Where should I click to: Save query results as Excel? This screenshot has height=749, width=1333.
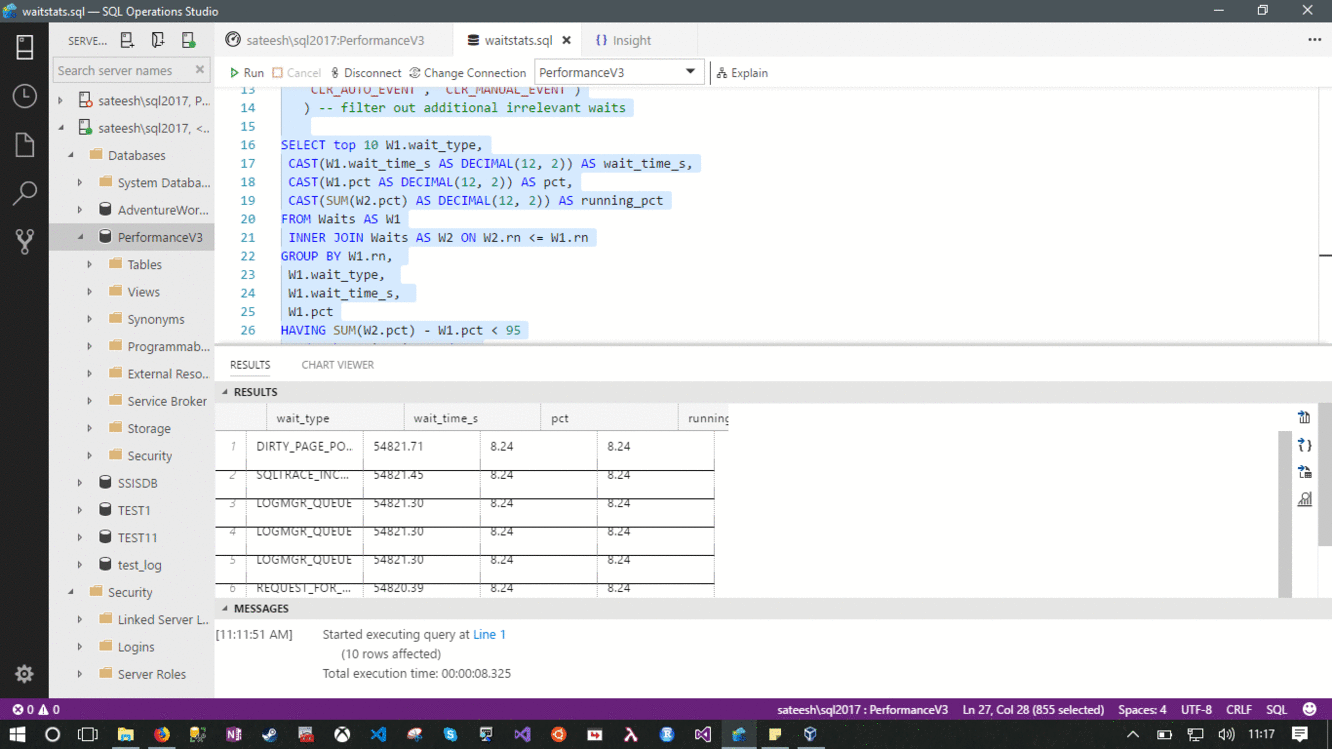pos(1304,471)
